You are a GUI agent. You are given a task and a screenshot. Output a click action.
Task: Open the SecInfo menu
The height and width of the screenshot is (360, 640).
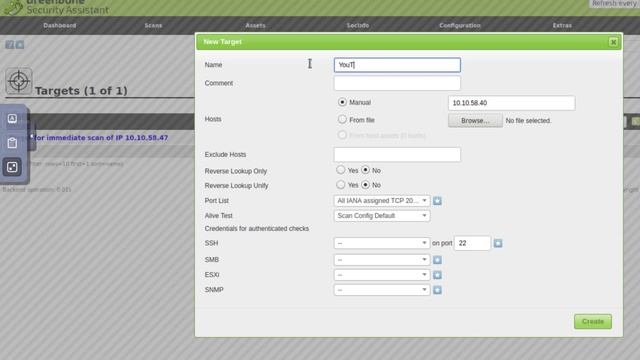(358, 25)
